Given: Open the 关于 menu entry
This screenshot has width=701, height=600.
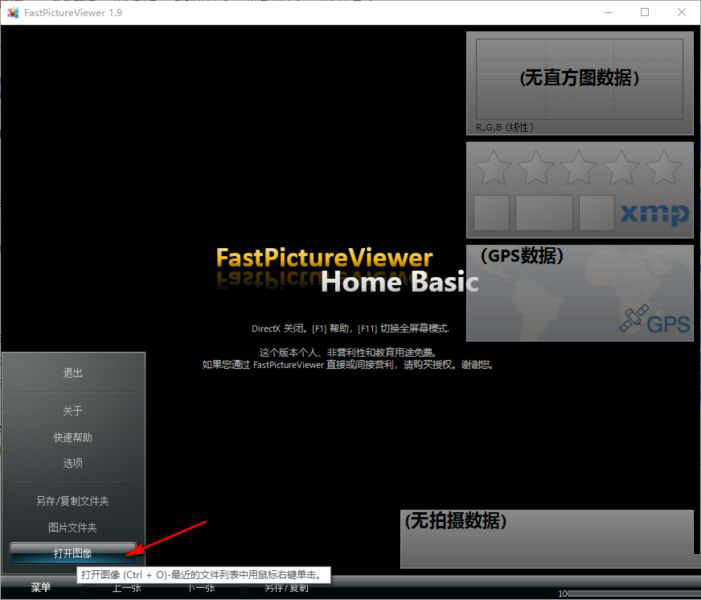Looking at the screenshot, I should (73, 410).
